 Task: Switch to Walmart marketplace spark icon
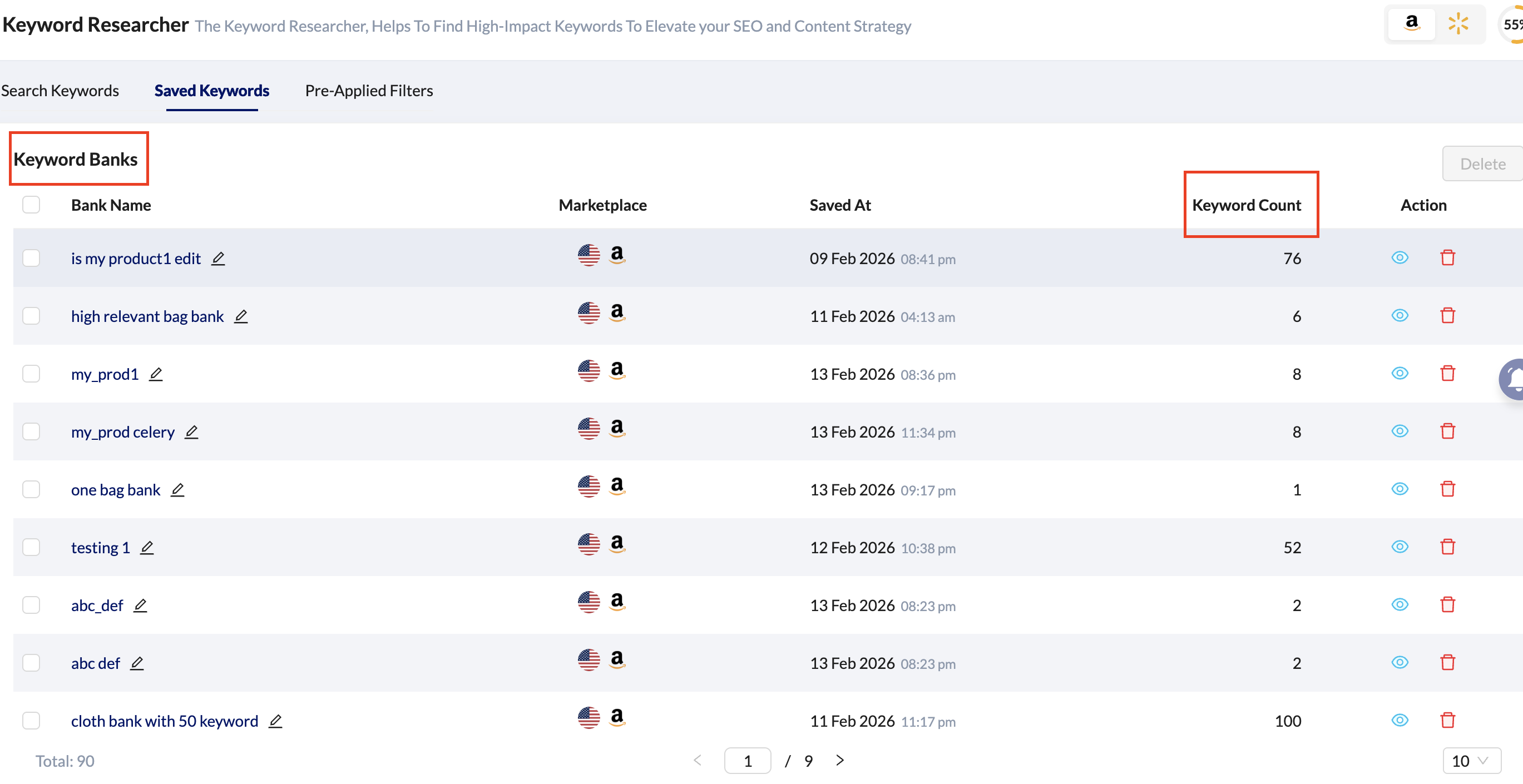(x=1457, y=24)
